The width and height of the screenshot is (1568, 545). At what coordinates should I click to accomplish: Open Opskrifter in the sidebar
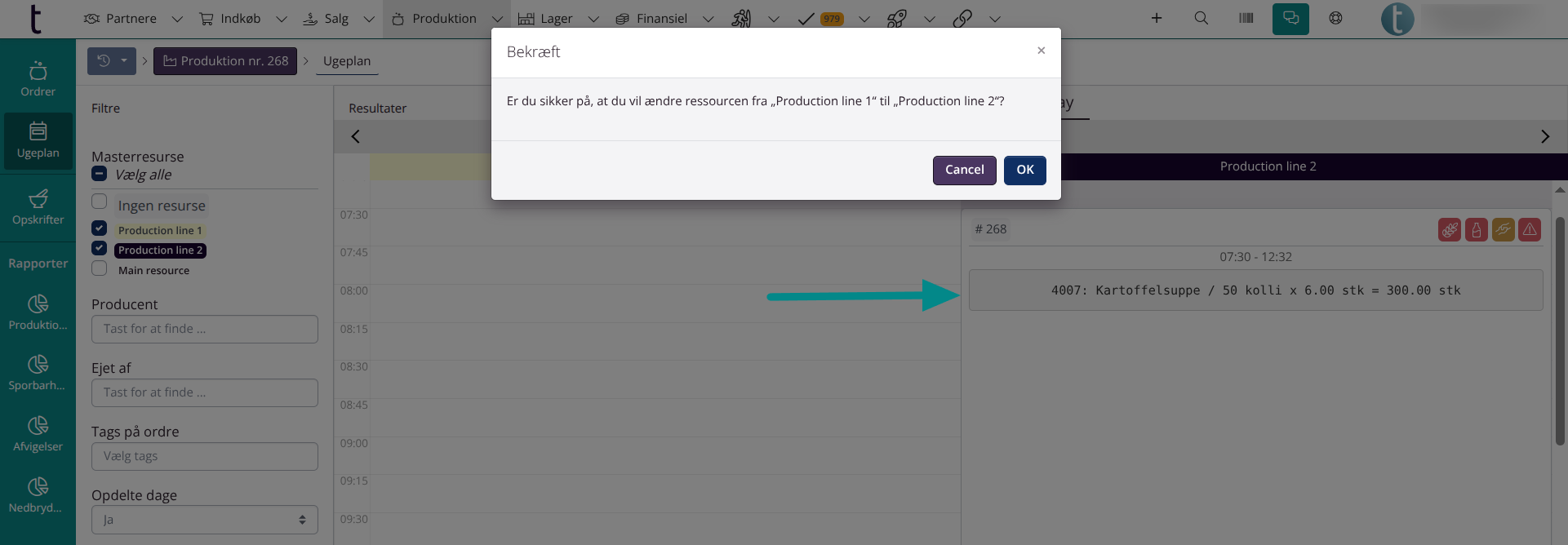[x=38, y=207]
